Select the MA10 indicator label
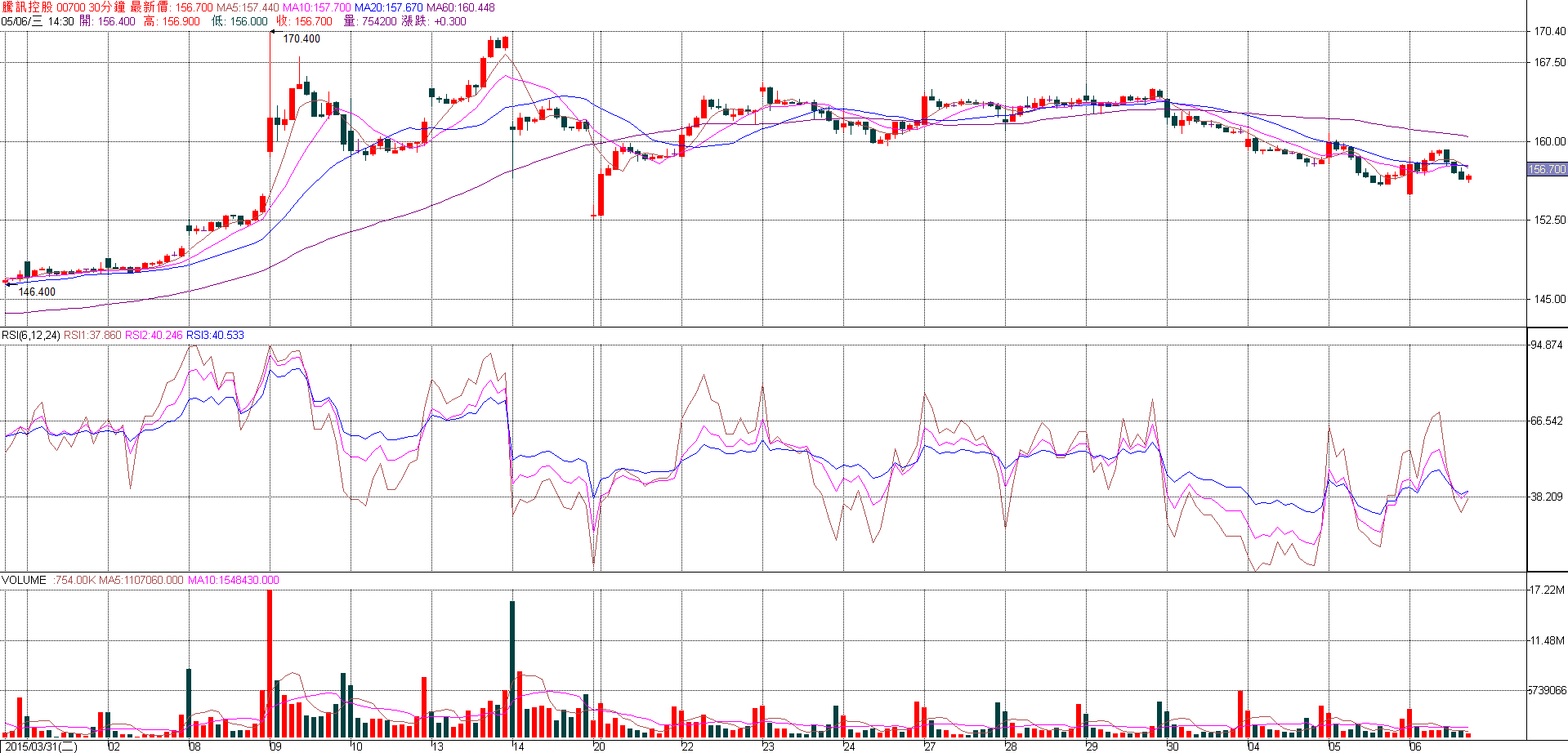 coord(316,7)
